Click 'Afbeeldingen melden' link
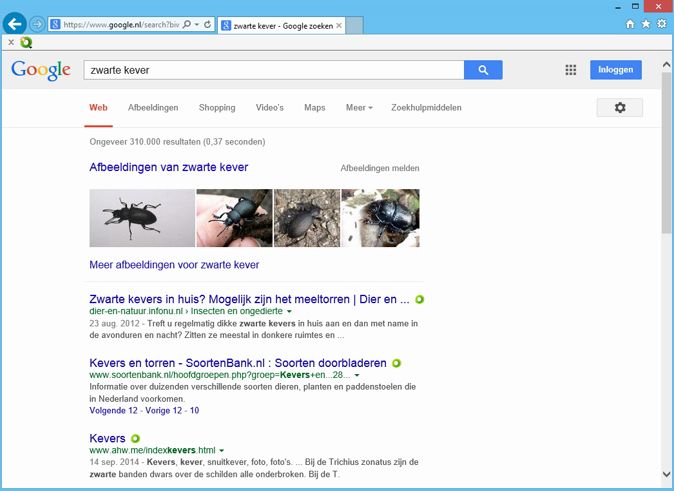Image resolution: width=674 pixels, height=491 pixels. (x=380, y=168)
